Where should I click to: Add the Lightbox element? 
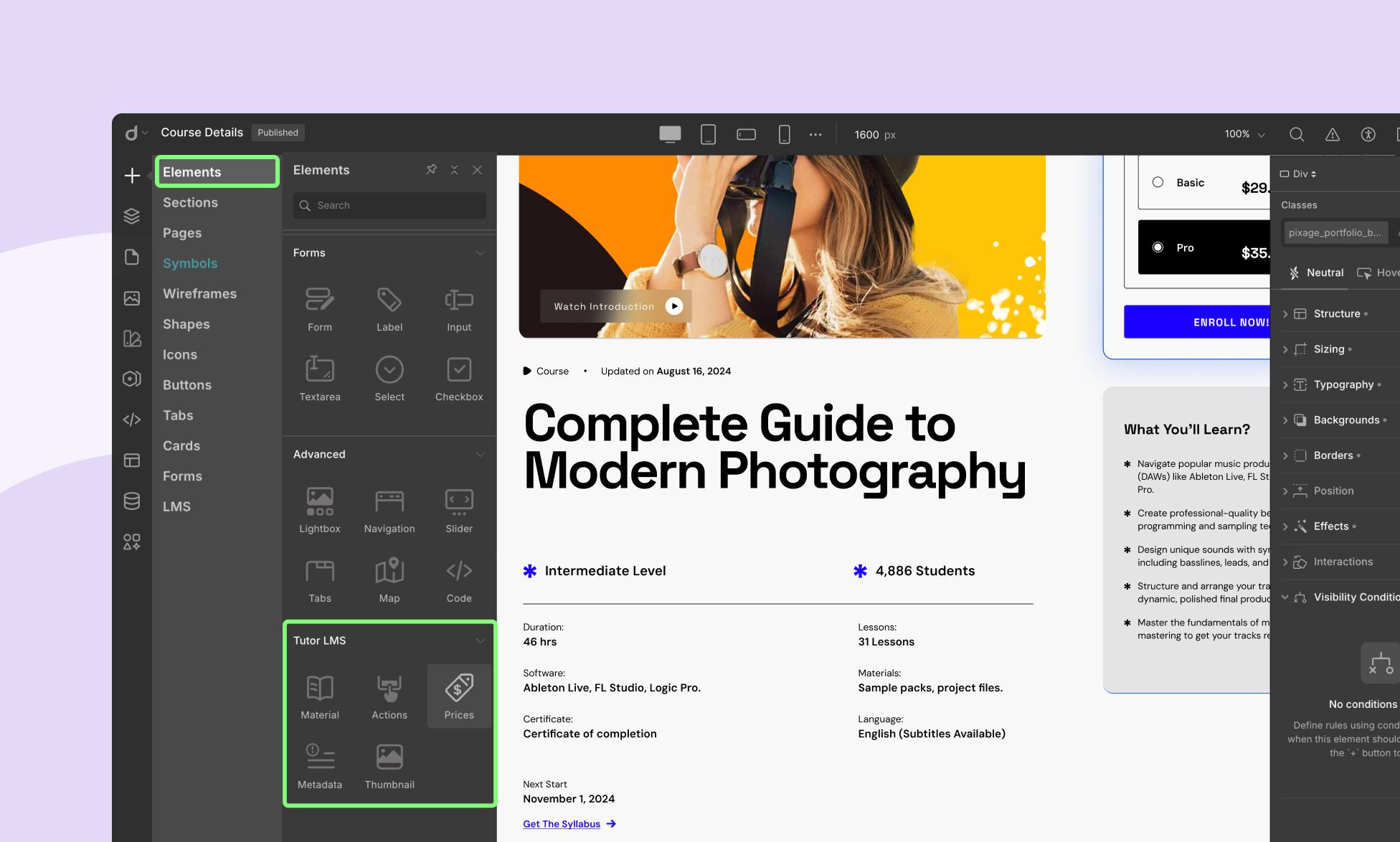point(320,511)
